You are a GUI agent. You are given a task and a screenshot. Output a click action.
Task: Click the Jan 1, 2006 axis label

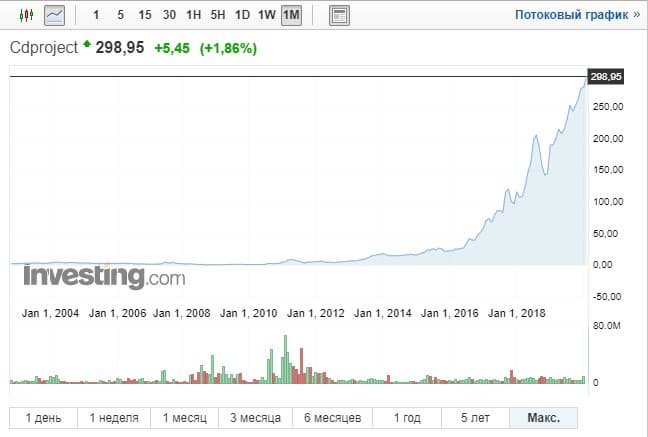click(117, 313)
